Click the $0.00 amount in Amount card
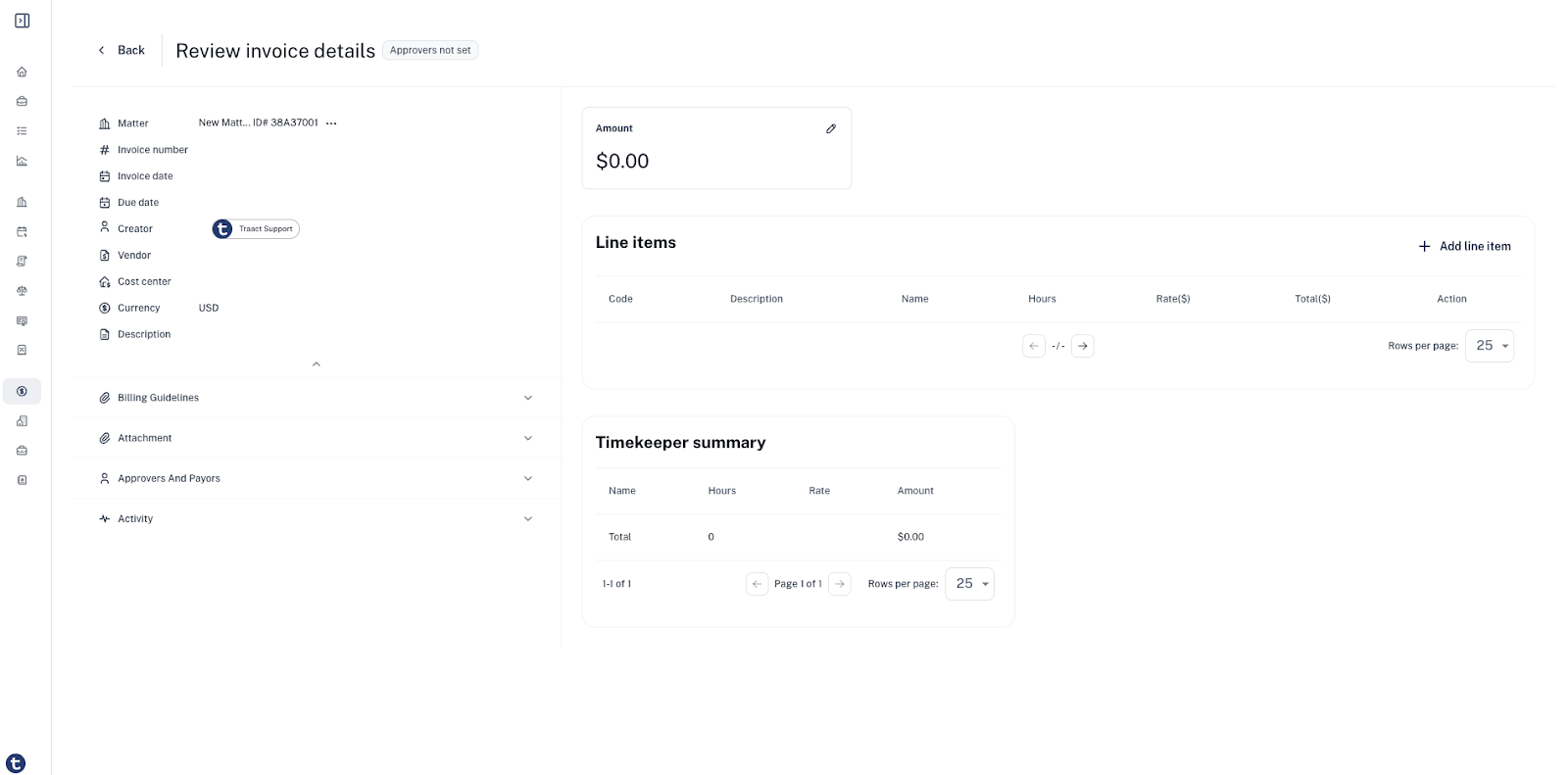Viewport: 1568px width, 775px height. pyautogui.click(x=622, y=162)
